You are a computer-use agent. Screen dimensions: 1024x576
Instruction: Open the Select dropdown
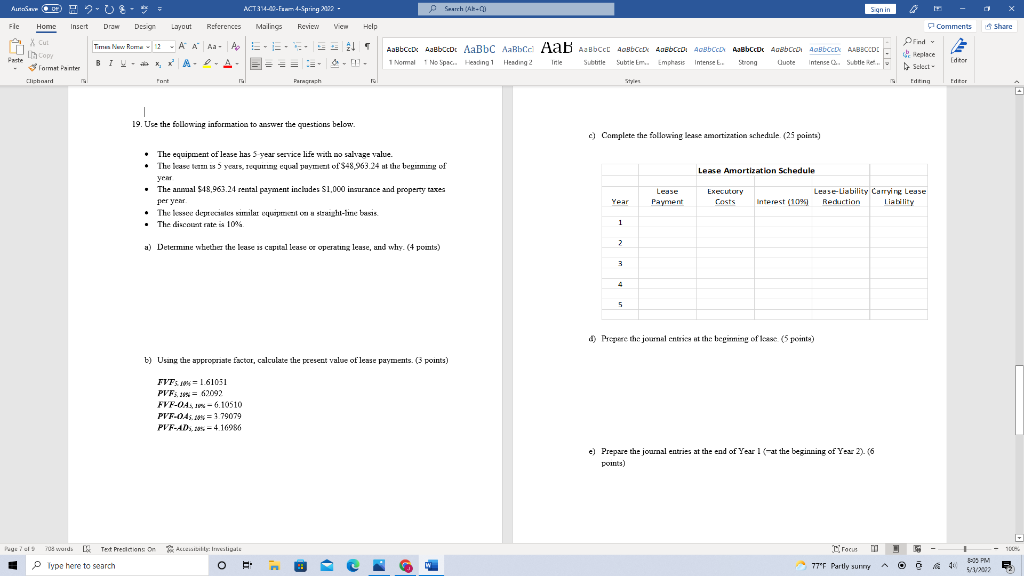[x=920, y=67]
